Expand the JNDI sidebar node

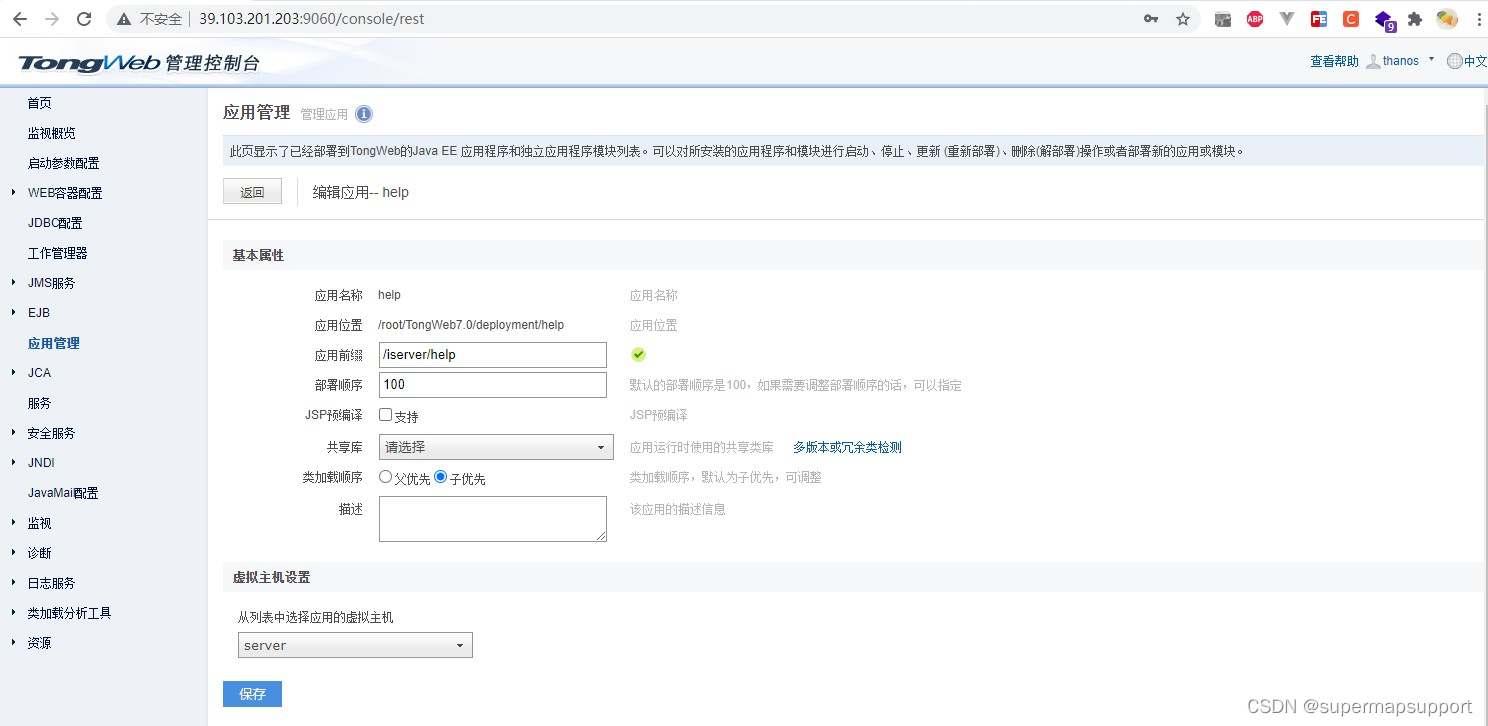(13, 462)
